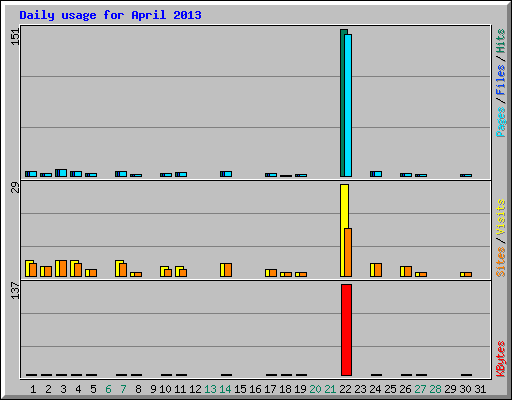512x400 pixels.
Task: Click the '151' y-axis maximum value
Action: point(15,37)
